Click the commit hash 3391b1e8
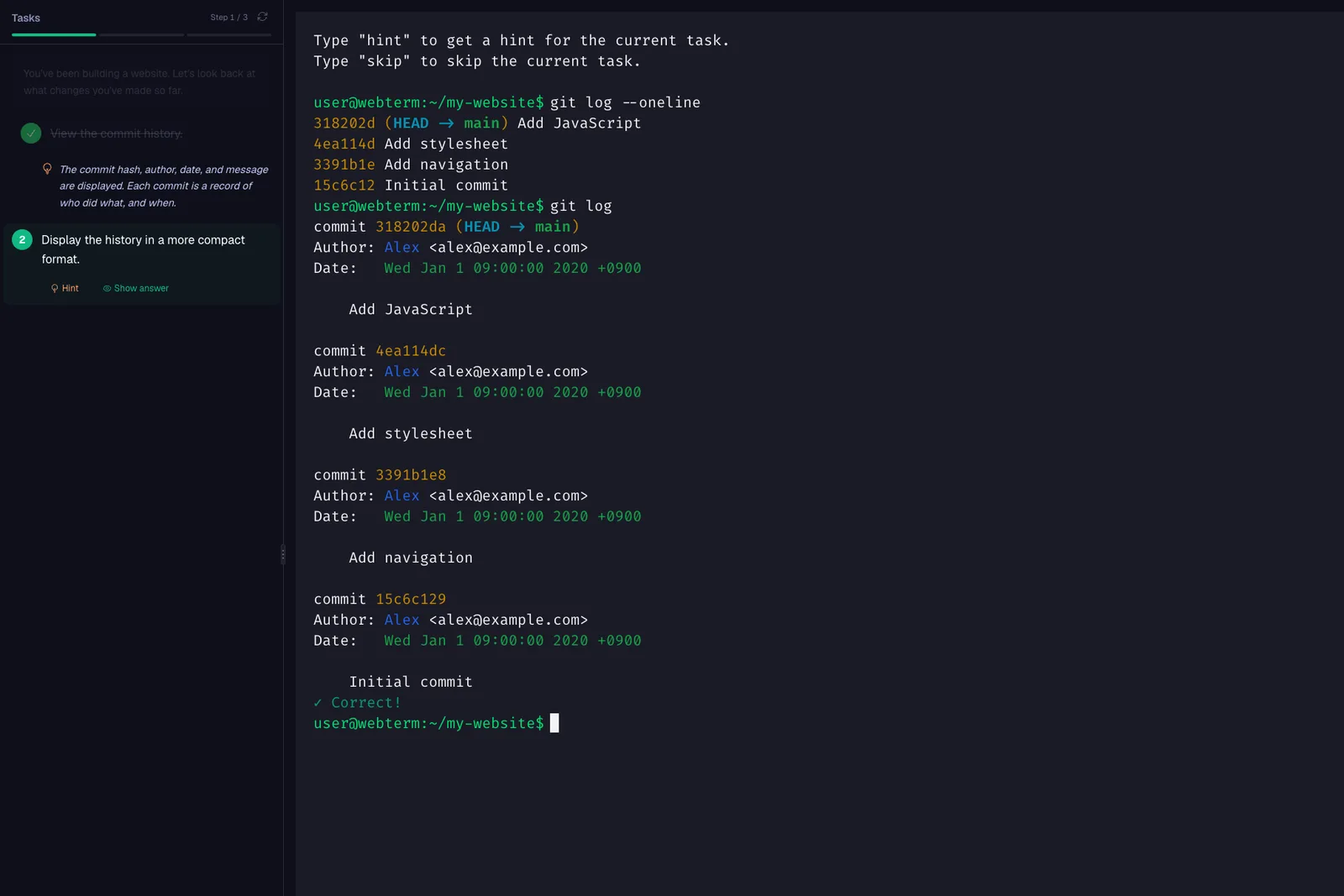Viewport: 1344px width, 896px height. tap(411, 475)
